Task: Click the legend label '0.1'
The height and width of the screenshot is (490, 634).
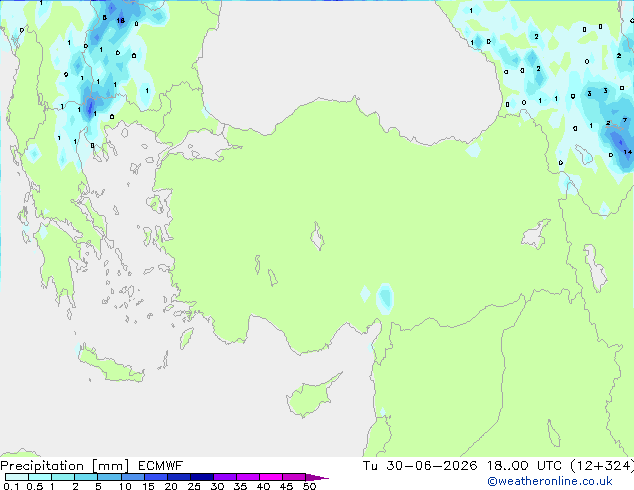Action: tap(11, 486)
